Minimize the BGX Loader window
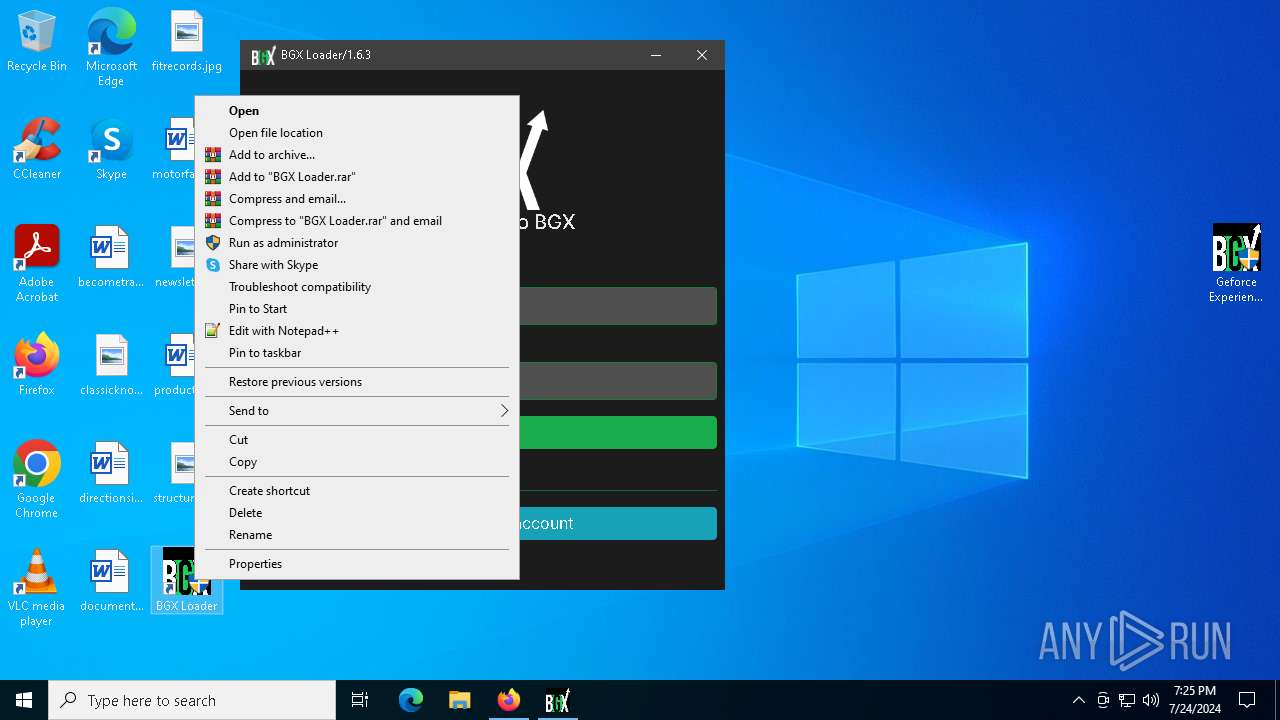The image size is (1280, 720). [x=656, y=55]
